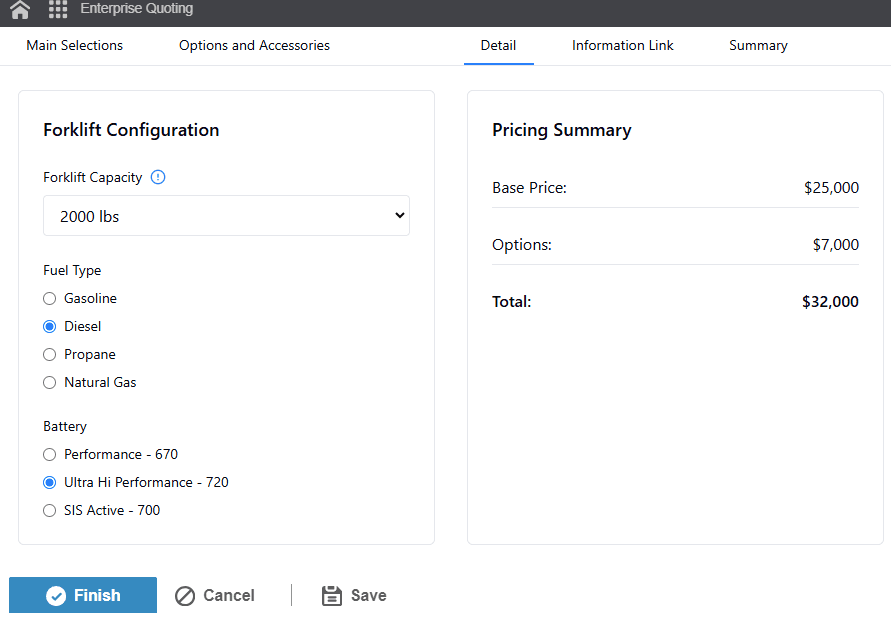The image size is (891, 620).
Task: Select Propane fuel type
Action: pos(49,354)
